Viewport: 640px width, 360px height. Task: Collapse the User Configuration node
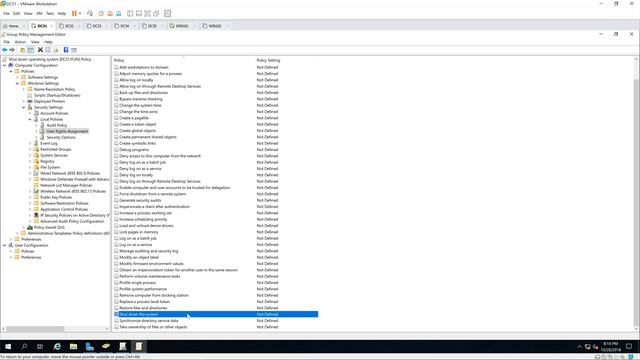pyautogui.click(x=5, y=245)
